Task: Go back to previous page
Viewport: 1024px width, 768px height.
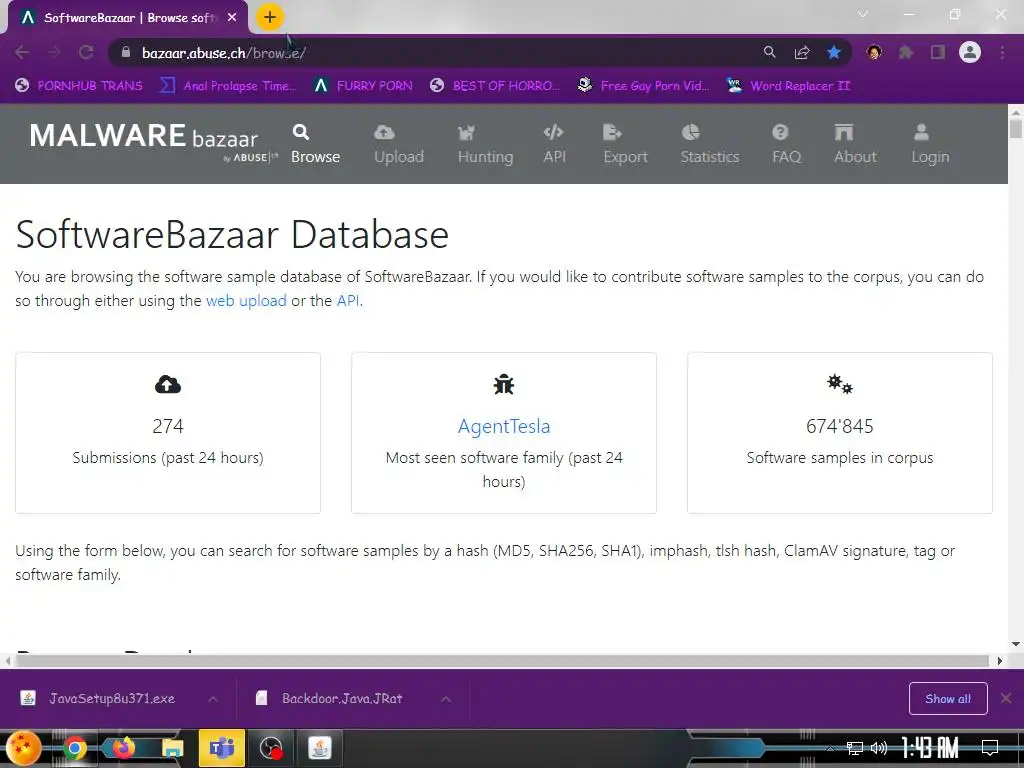Action: [x=22, y=52]
